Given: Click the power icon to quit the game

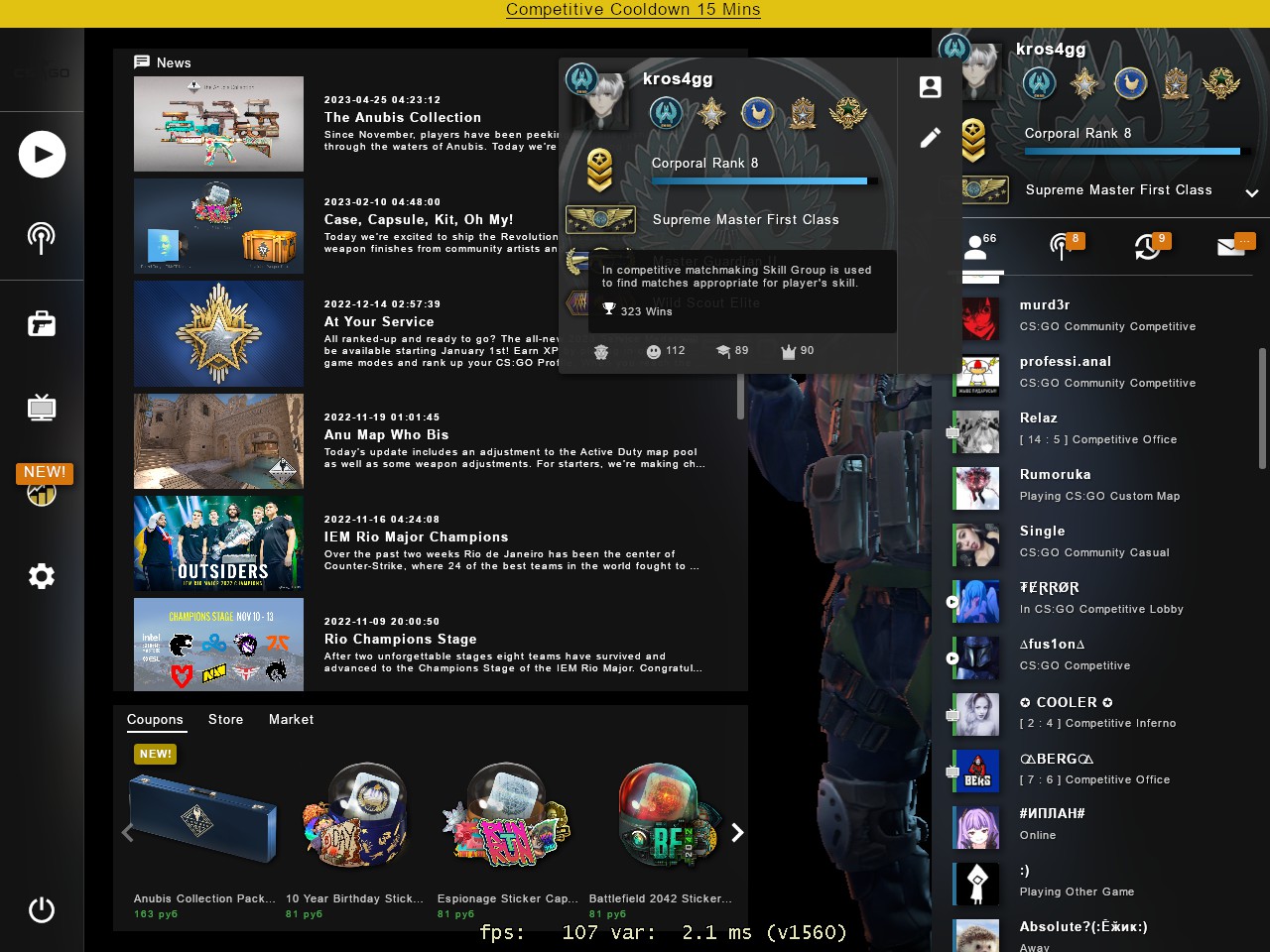Looking at the screenshot, I should pos(42,910).
